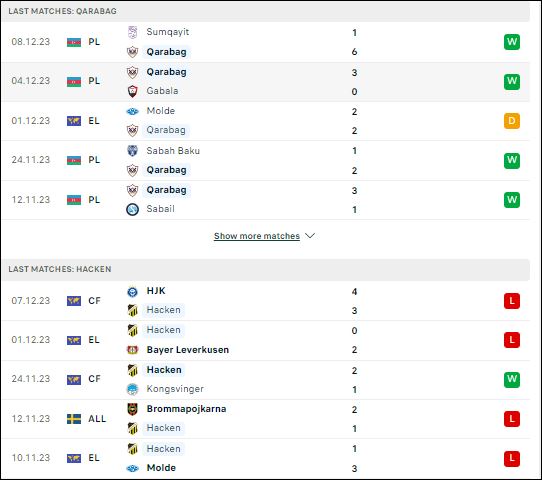Click green W badge for Sumqayit match
The width and height of the screenshot is (542, 480).
pyautogui.click(x=512, y=42)
